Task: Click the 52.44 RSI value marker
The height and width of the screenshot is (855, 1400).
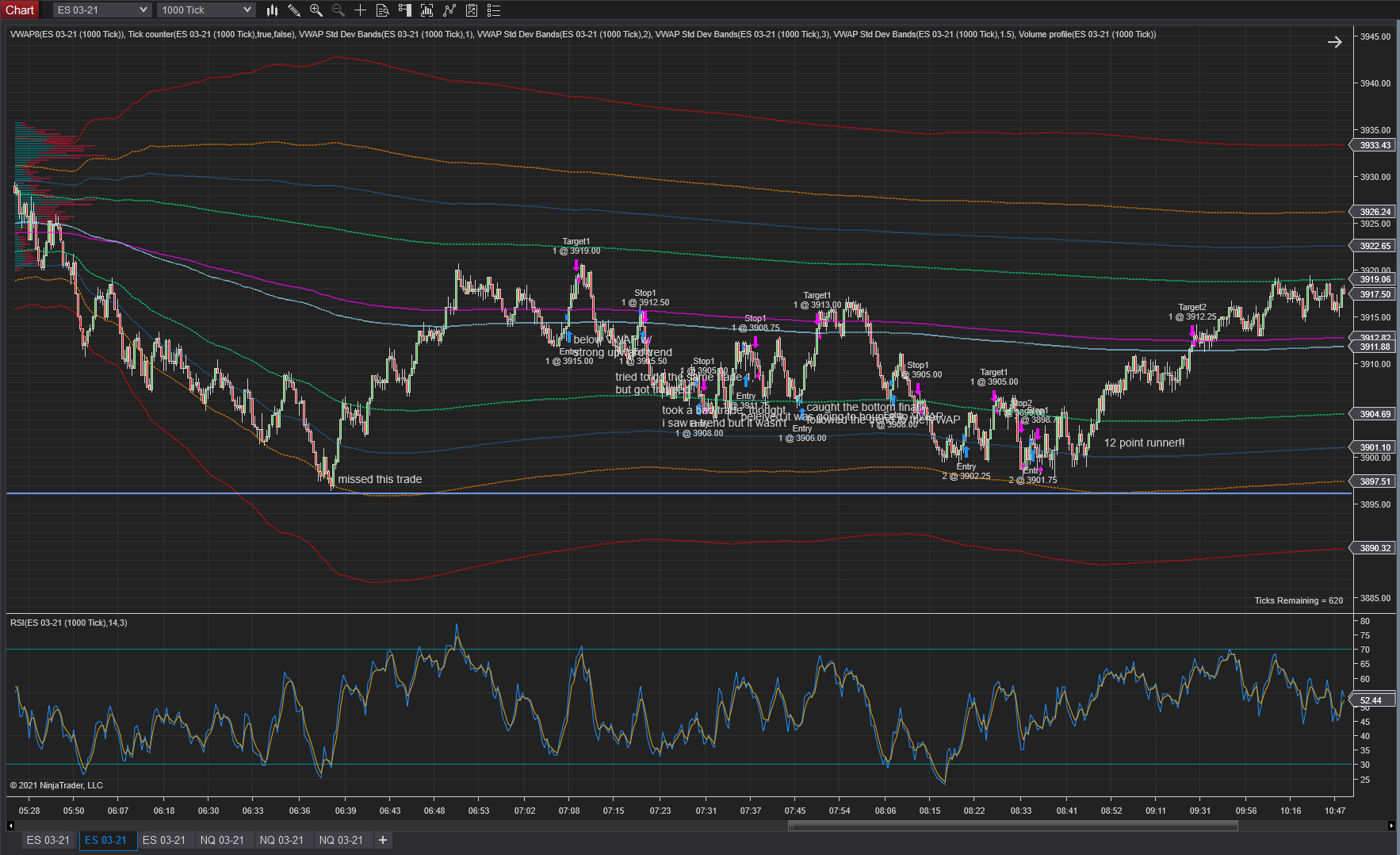Action: pos(1371,700)
